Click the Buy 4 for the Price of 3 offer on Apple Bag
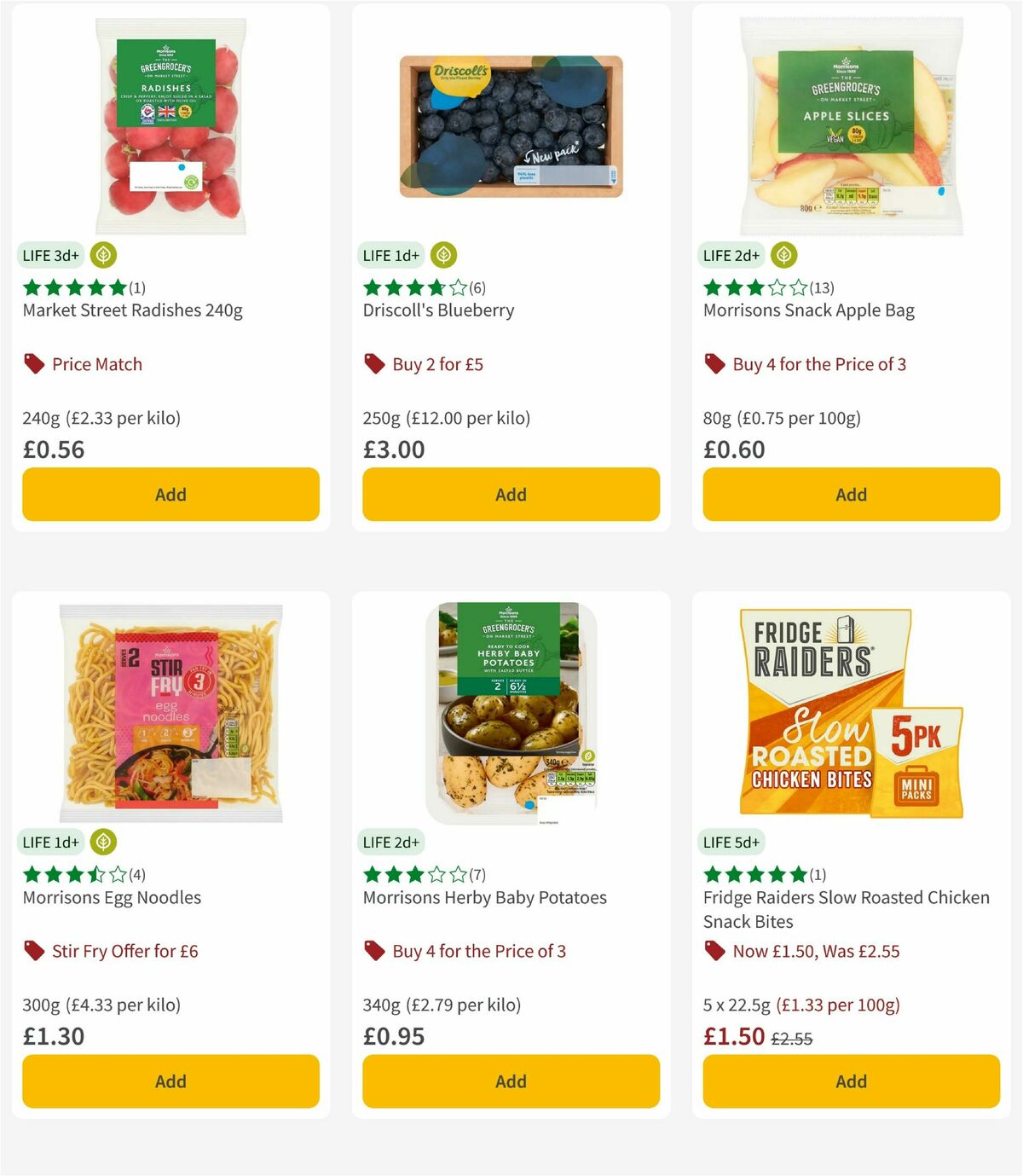 [819, 364]
